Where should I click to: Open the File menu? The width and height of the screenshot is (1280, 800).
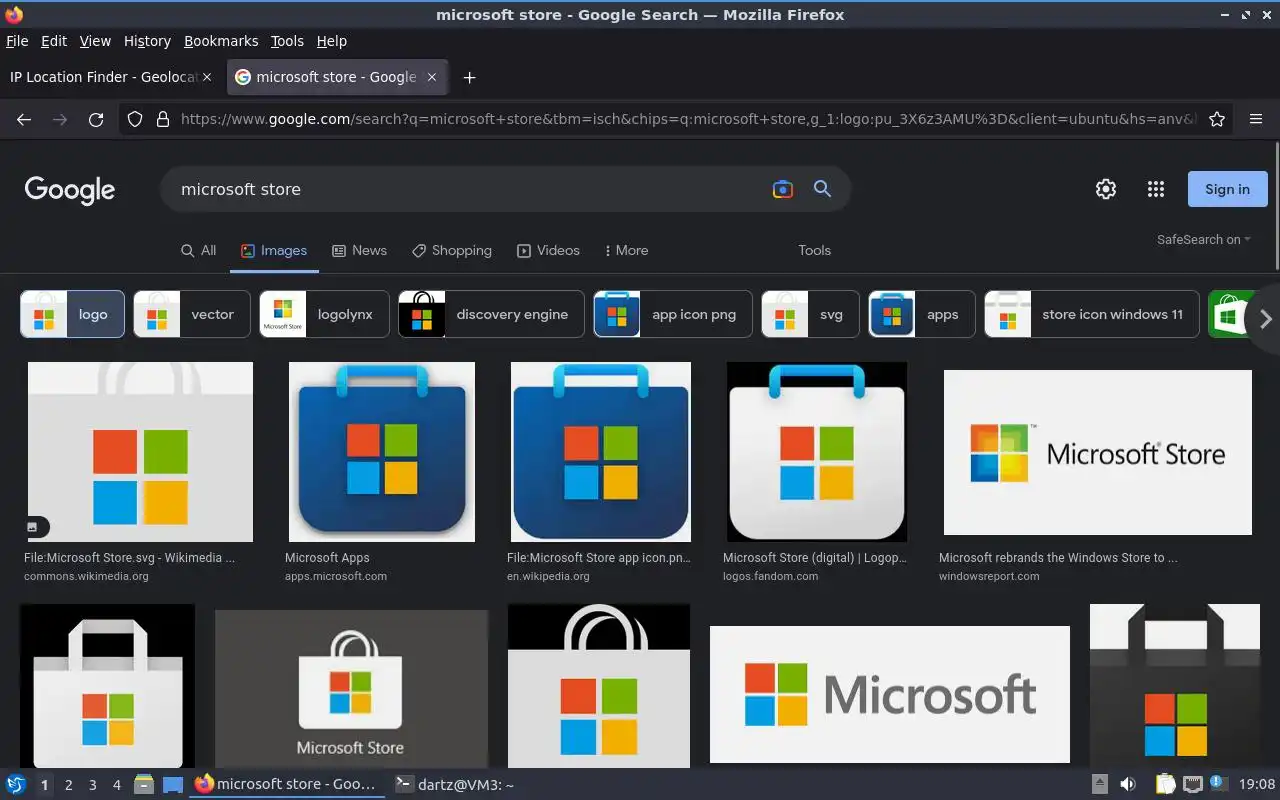tap(17, 41)
